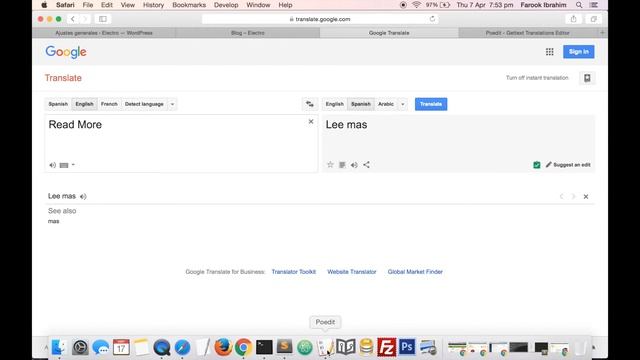Swap the source and target languages
Screen dimensions: 640x360
click(x=310, y=104)
